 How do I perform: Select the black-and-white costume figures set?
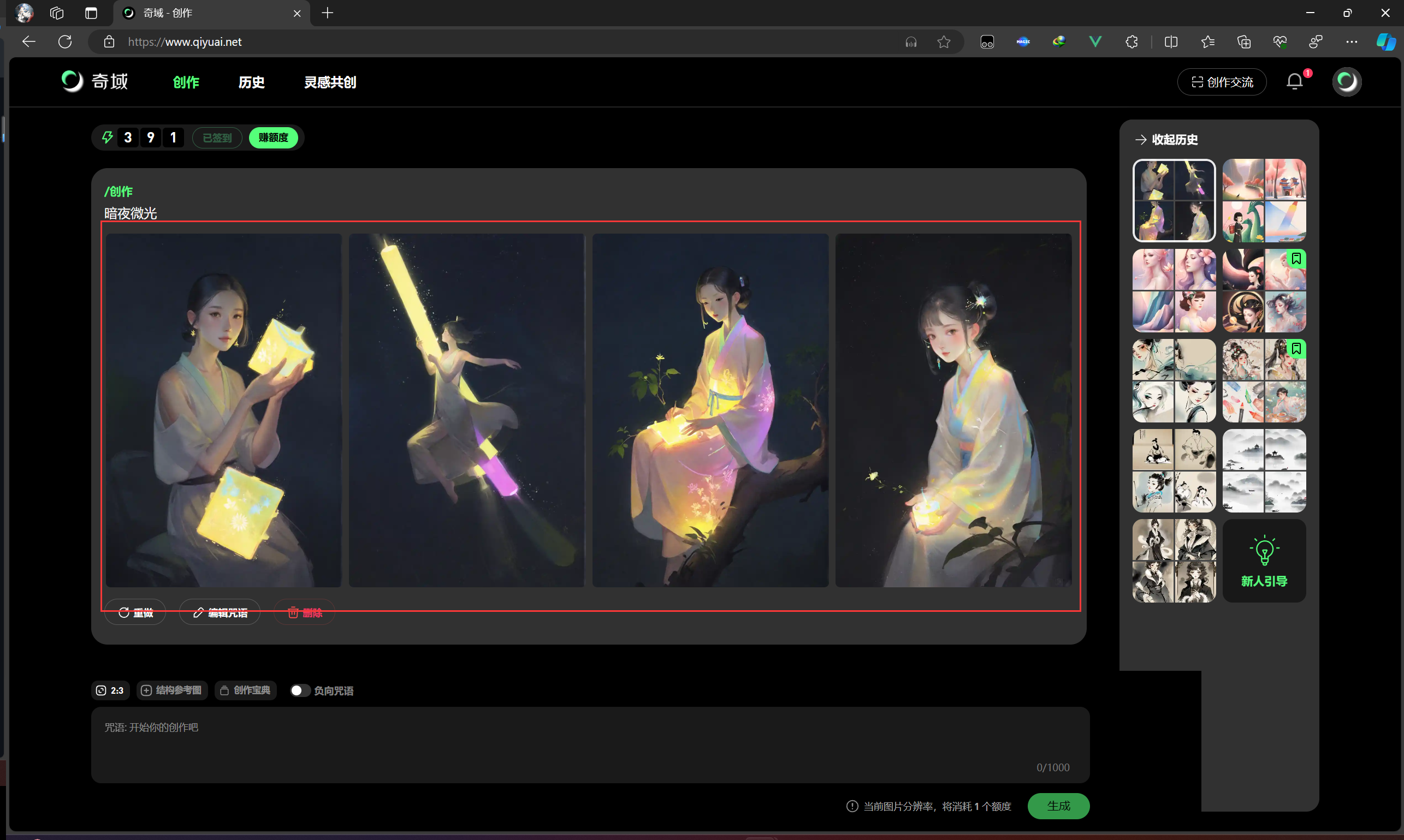1174,561
